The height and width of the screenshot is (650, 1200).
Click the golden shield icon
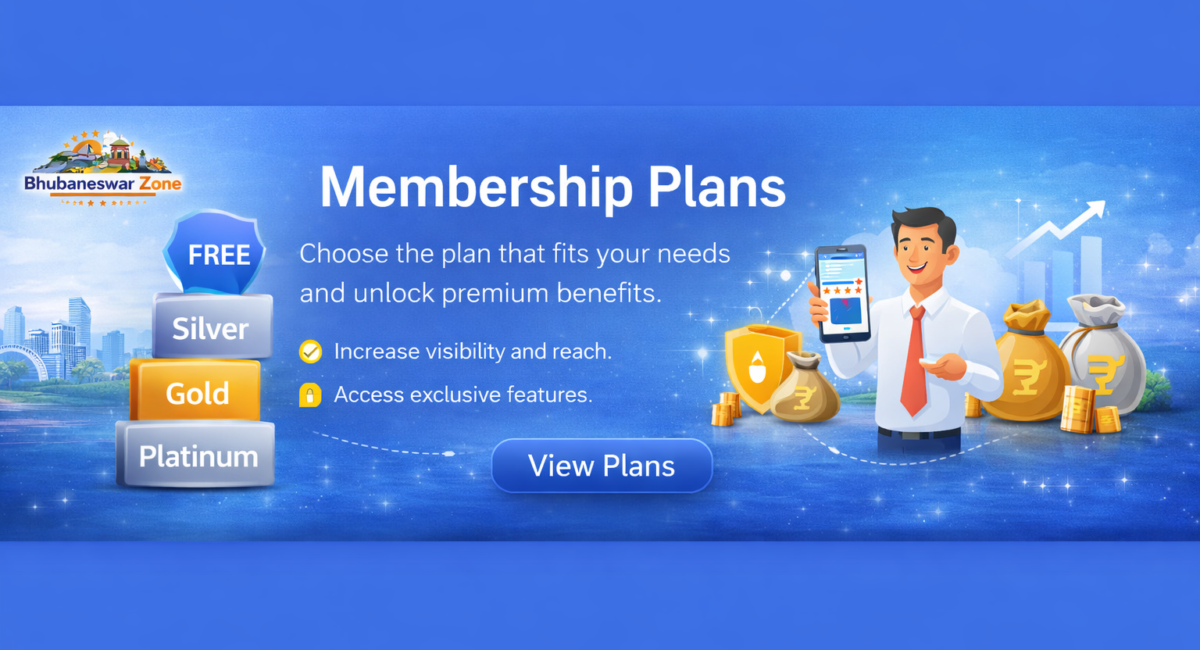tap(763, 366)
